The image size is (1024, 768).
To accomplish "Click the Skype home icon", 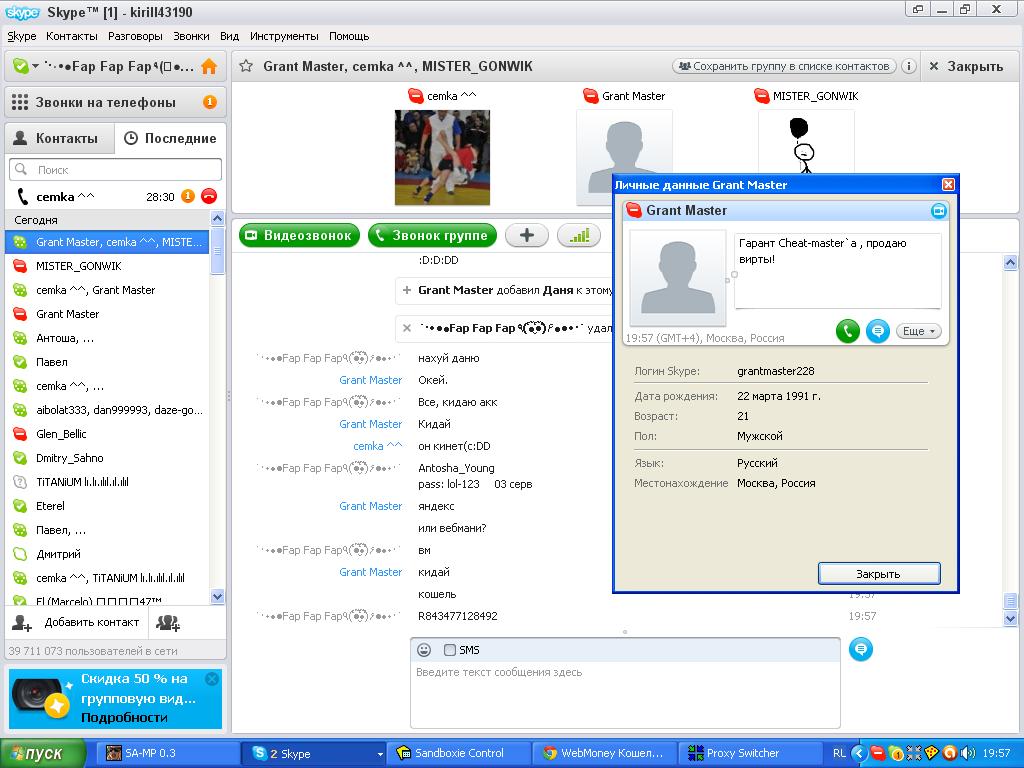I will coord(209,67).
